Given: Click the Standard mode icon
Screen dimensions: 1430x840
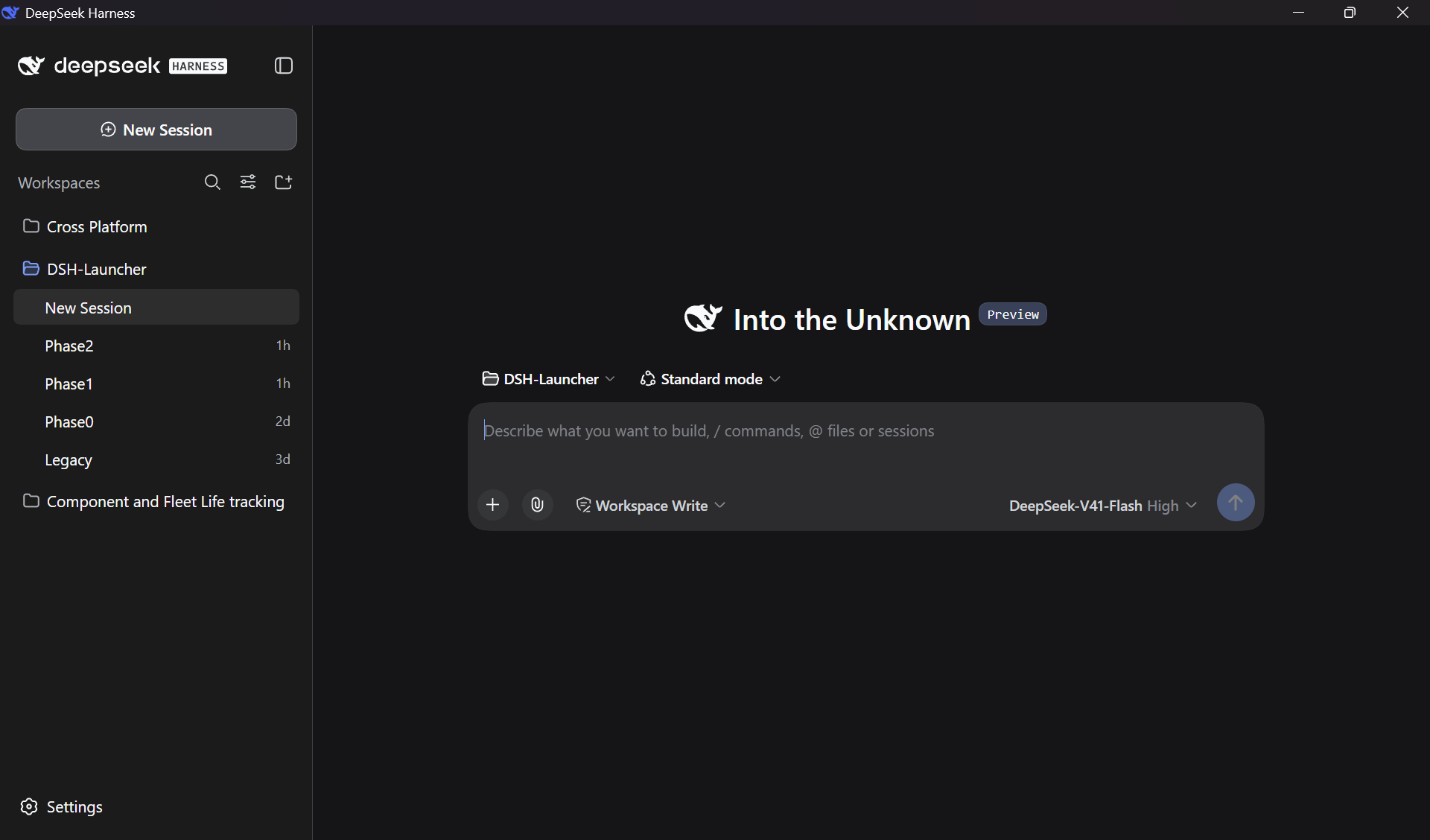Looking at the screenshot, I should coord(648,379).
